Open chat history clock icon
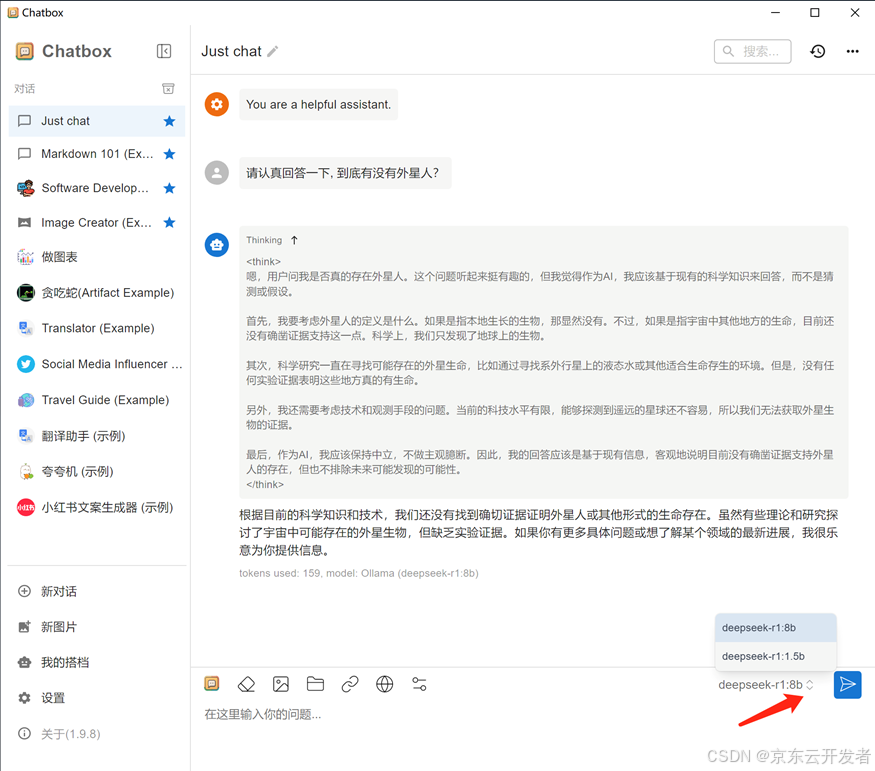The width and height of the screenshot is (875, 771). (818, 51)
